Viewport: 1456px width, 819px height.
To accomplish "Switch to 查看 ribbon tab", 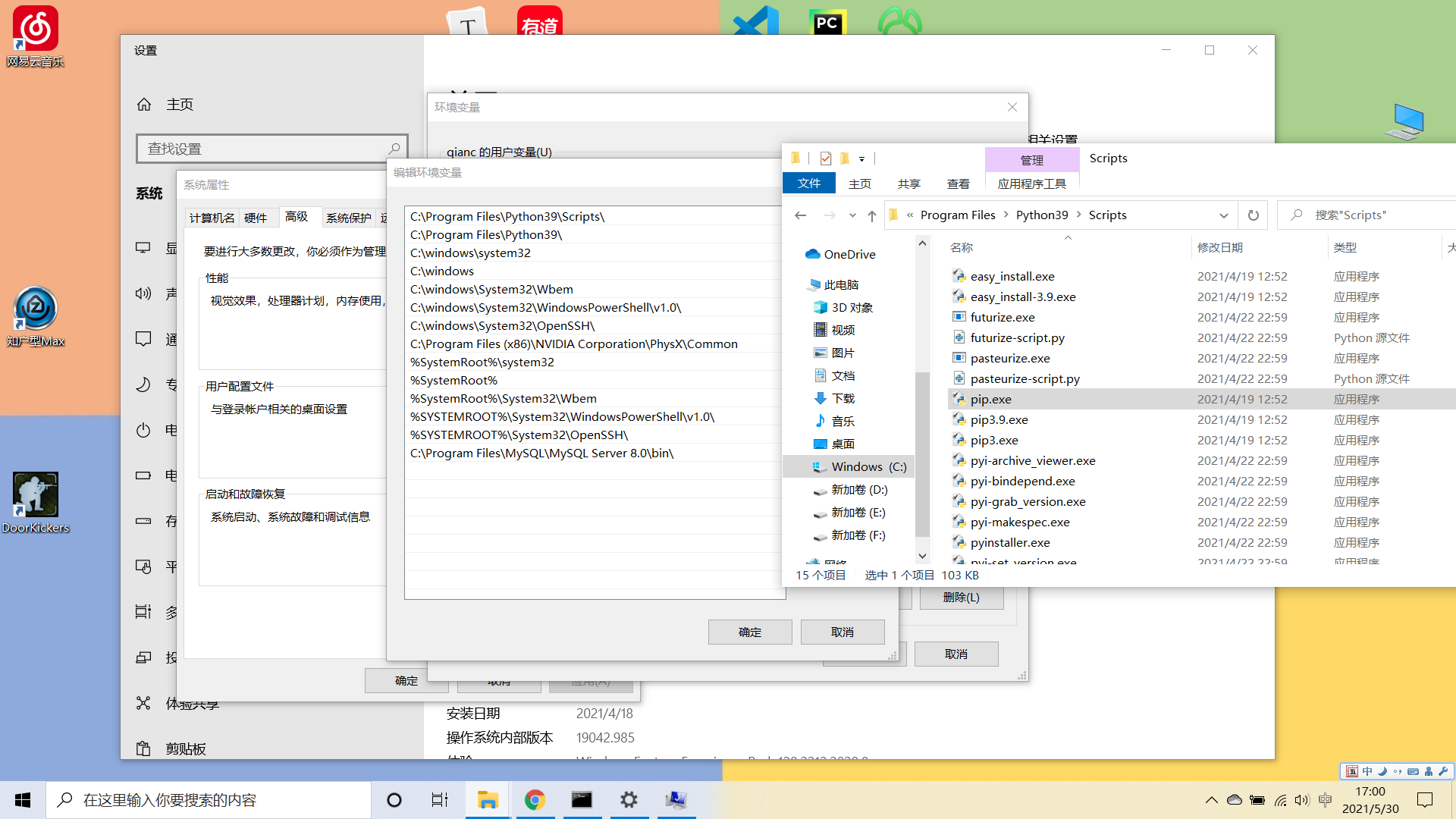I will (959, 184).
